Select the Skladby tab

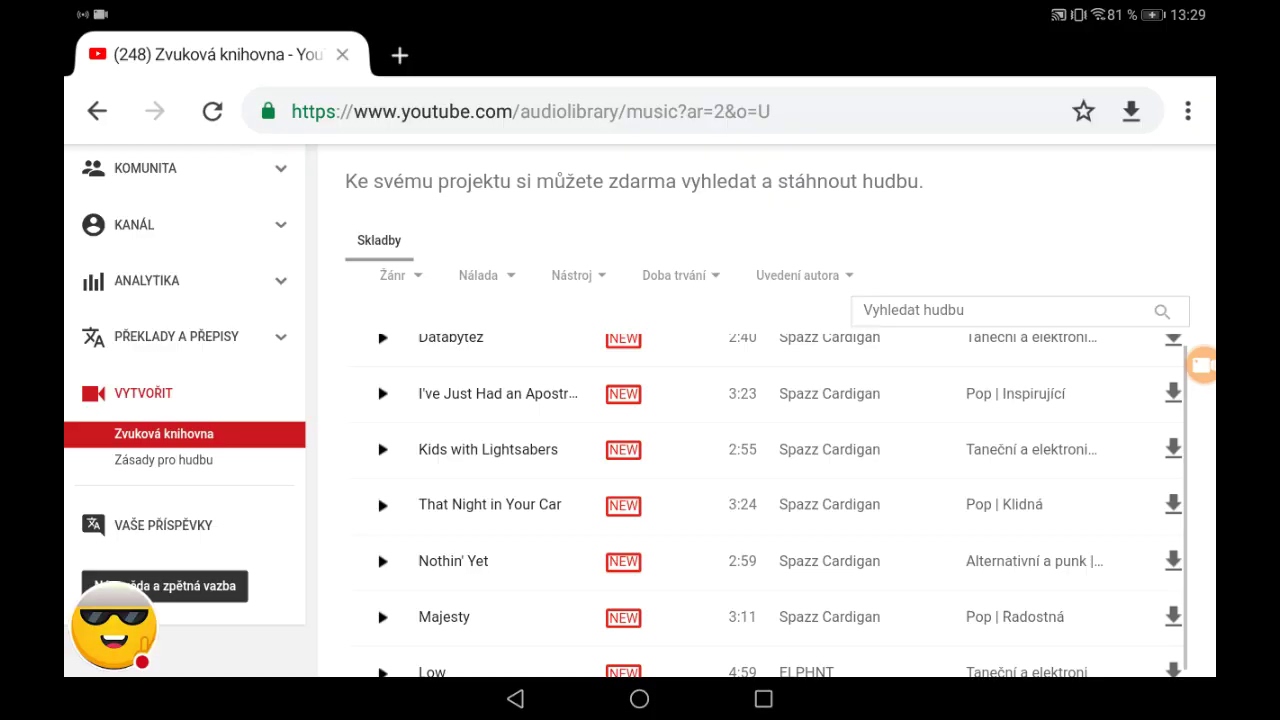coord(379,240)
